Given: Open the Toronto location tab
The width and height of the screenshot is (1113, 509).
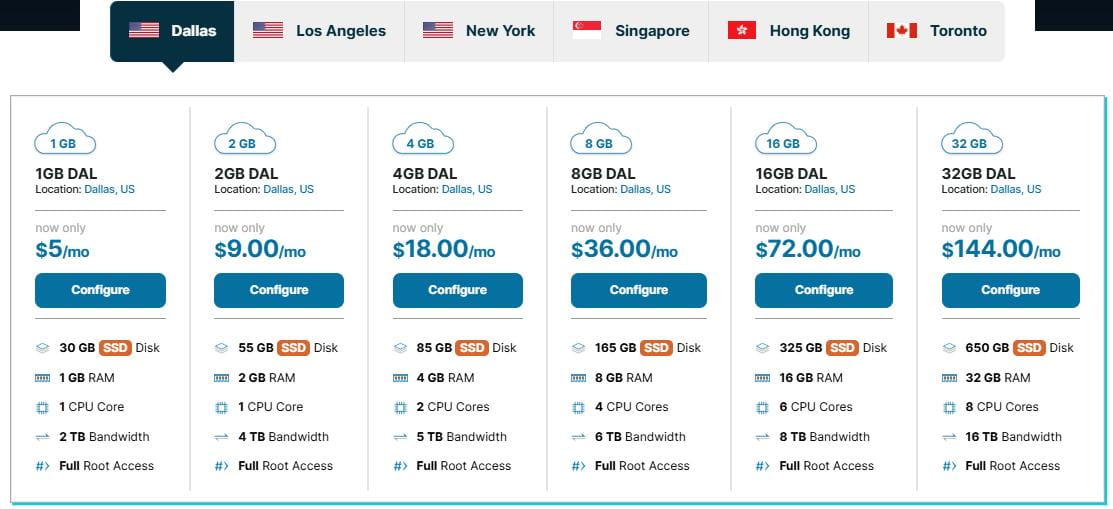Looking at the screenshot, I should coord(936,31).
